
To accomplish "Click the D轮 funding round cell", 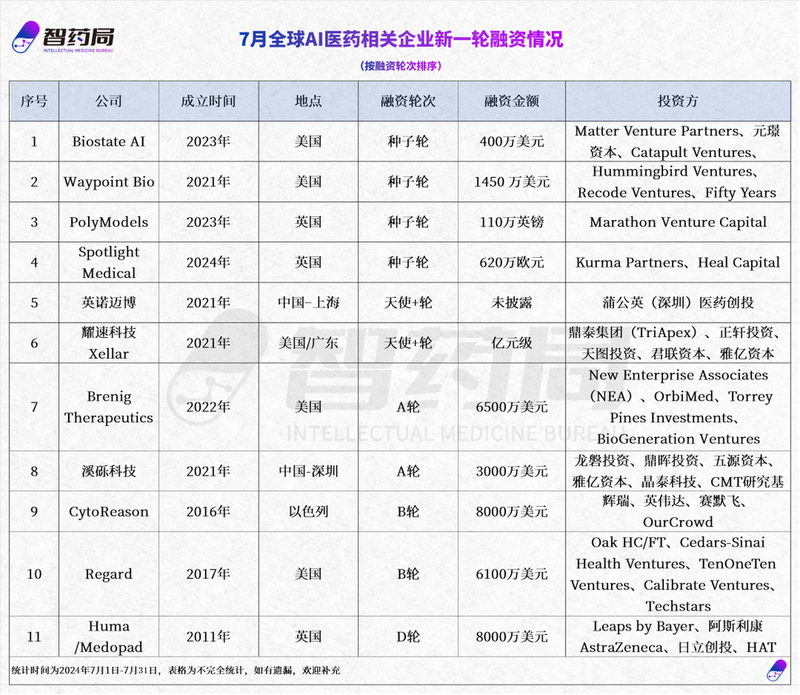I will (408, 636).
